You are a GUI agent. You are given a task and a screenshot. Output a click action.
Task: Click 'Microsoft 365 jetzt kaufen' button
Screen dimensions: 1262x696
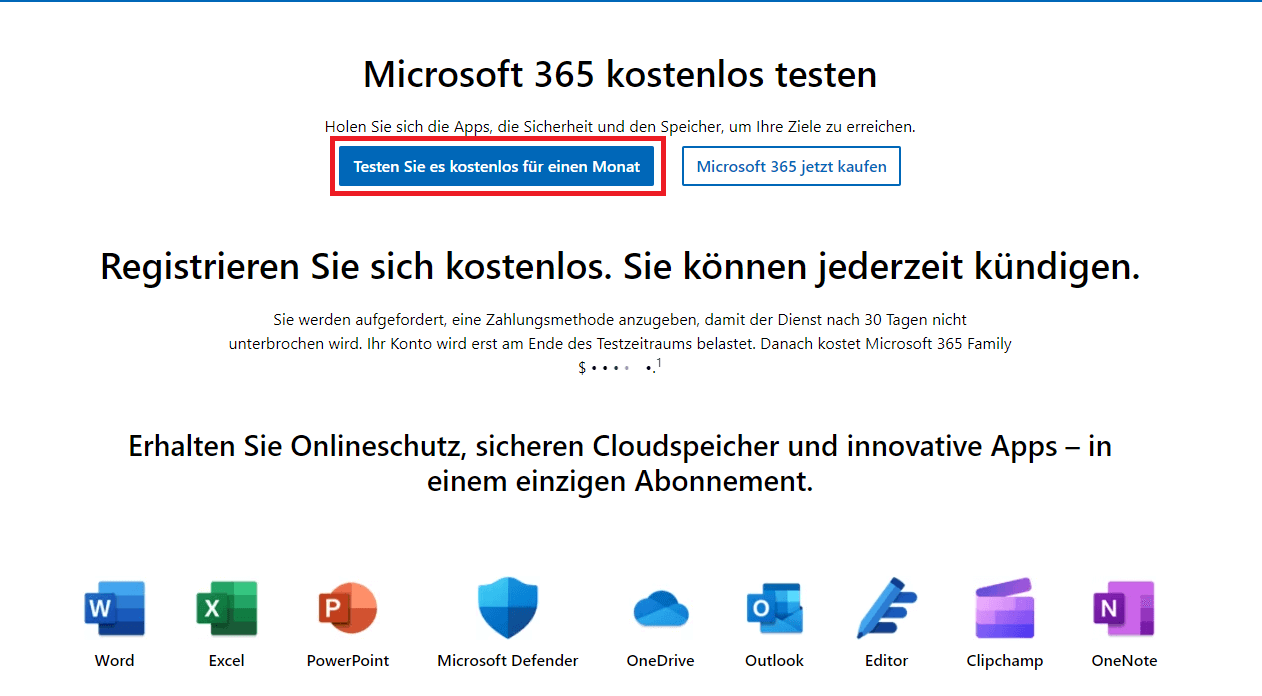(792, 167)
